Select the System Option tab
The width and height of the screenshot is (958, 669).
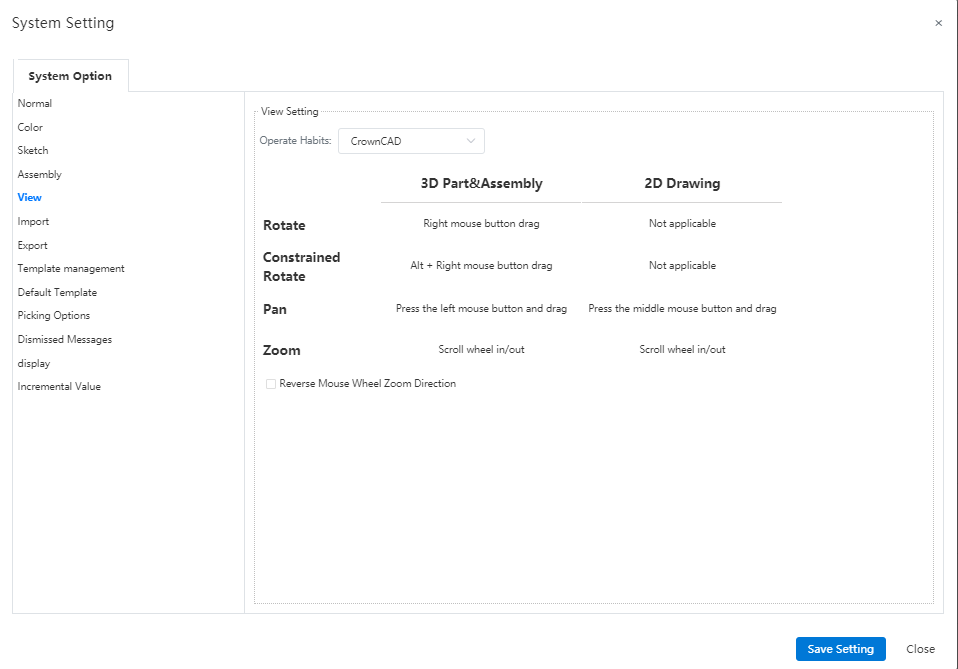[x=70, y=76]
